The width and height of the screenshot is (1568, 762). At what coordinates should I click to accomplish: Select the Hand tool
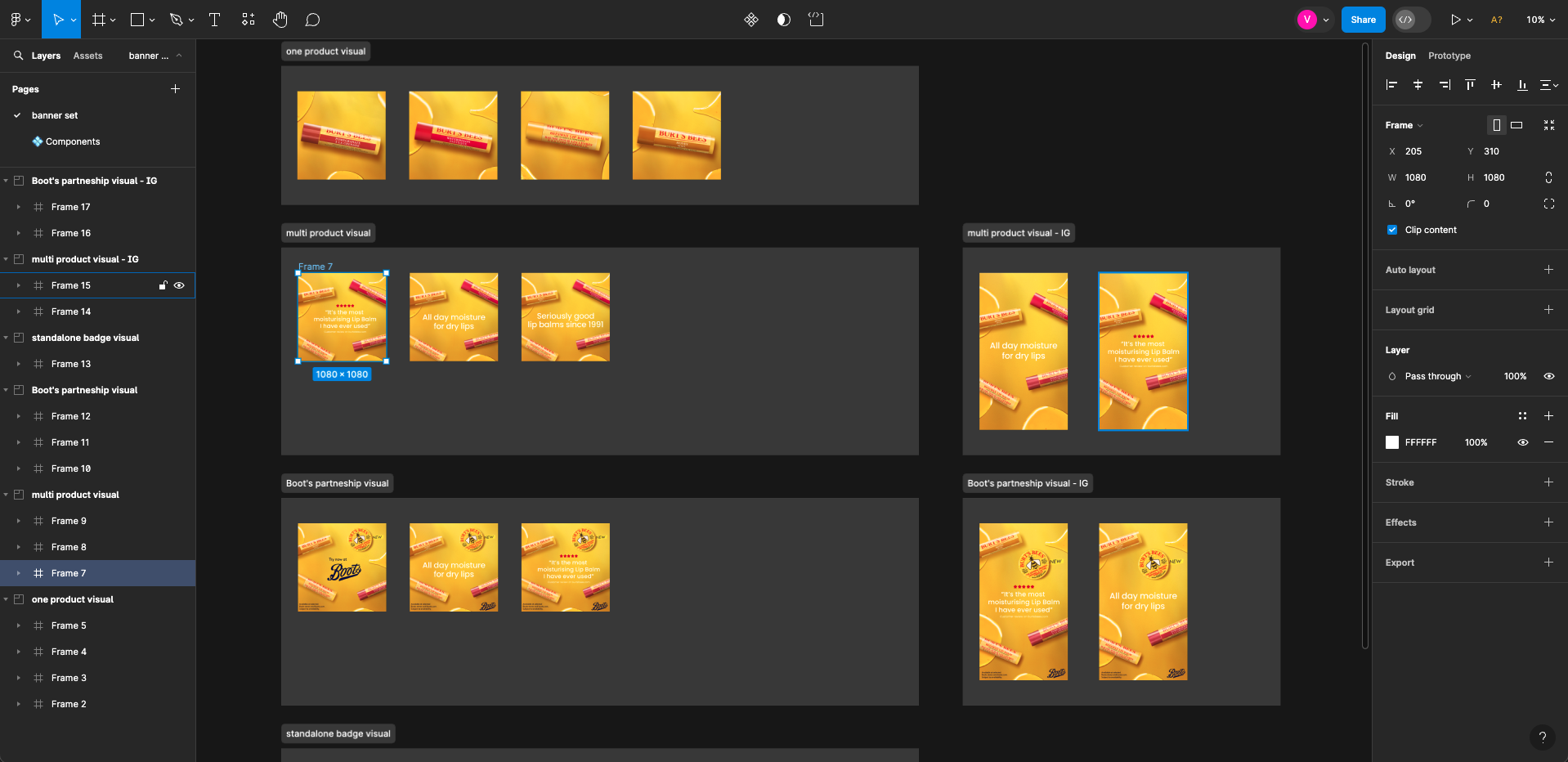280,20
